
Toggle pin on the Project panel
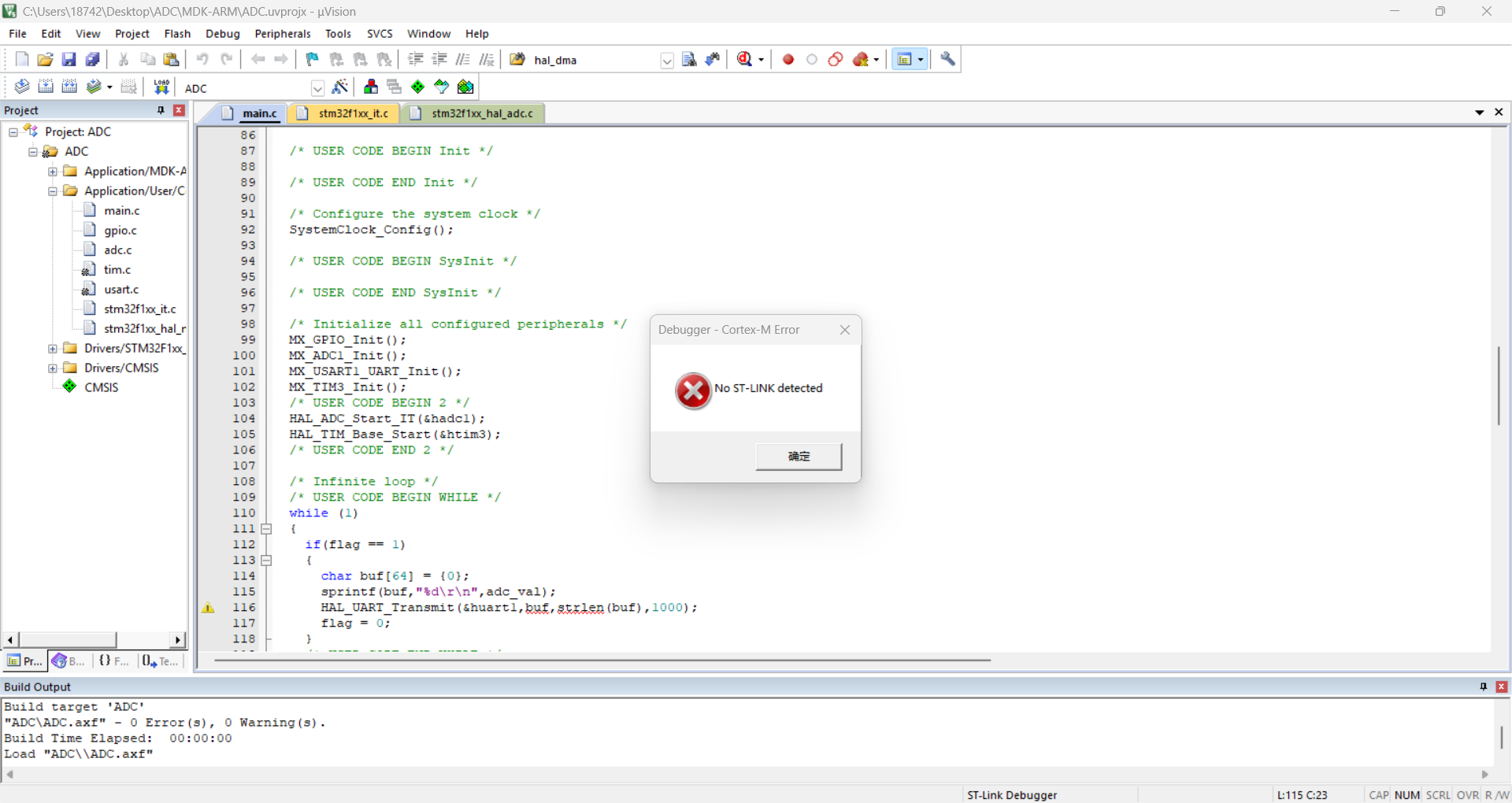click(x=161, y=110)
